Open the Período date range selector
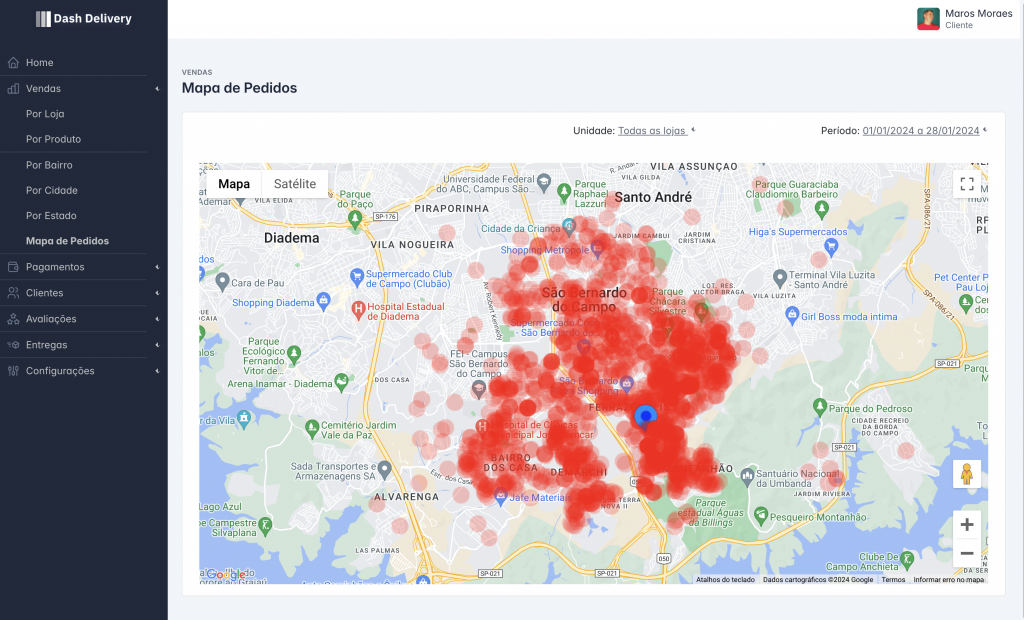Screen dimensions: 1024x620 coord(921,130)
